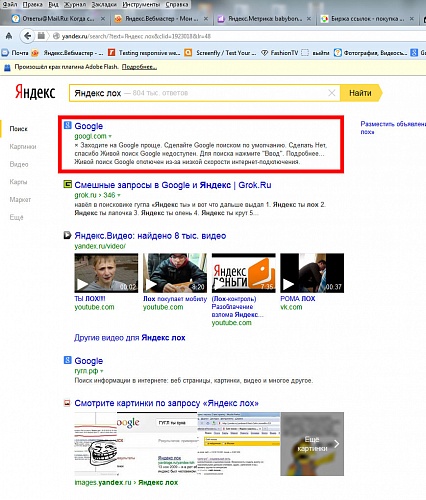
Task: Click the home icon in the navigation bar
Action: click(x=9, y=36)
